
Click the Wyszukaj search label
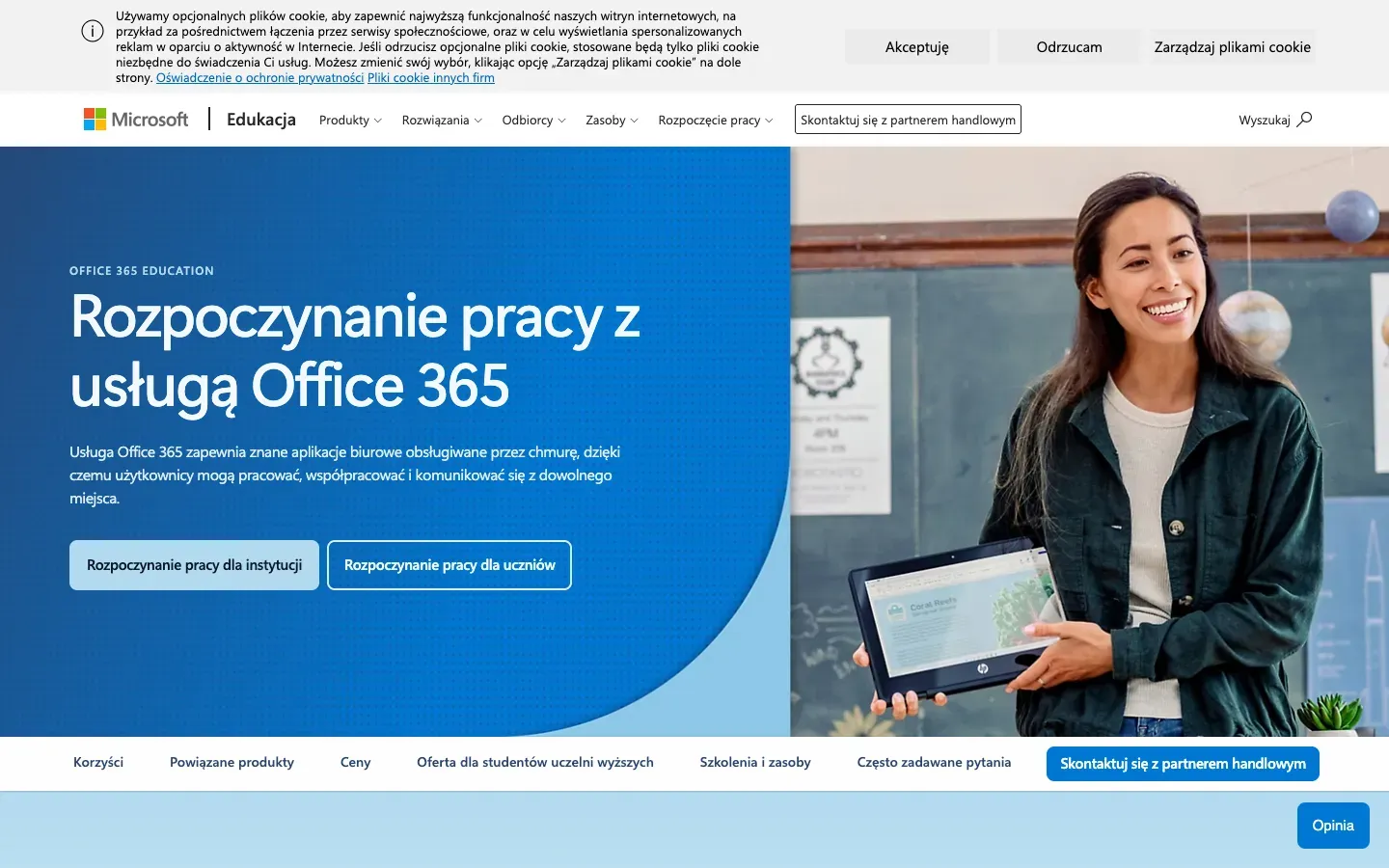click(1265, 121)
